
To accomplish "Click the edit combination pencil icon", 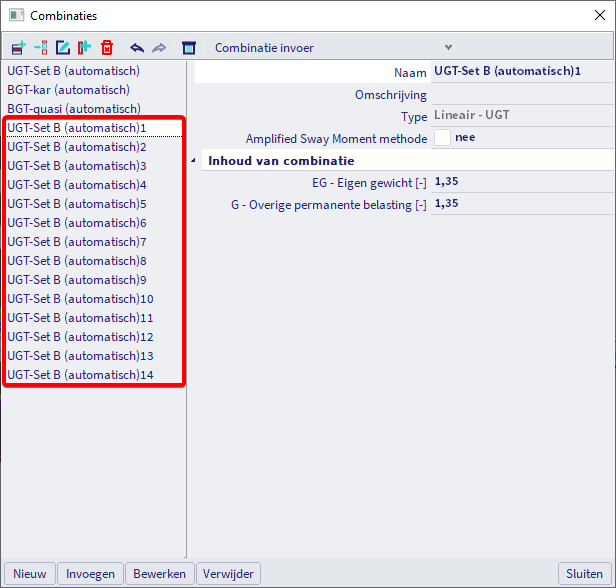I will tap(63, 47).
